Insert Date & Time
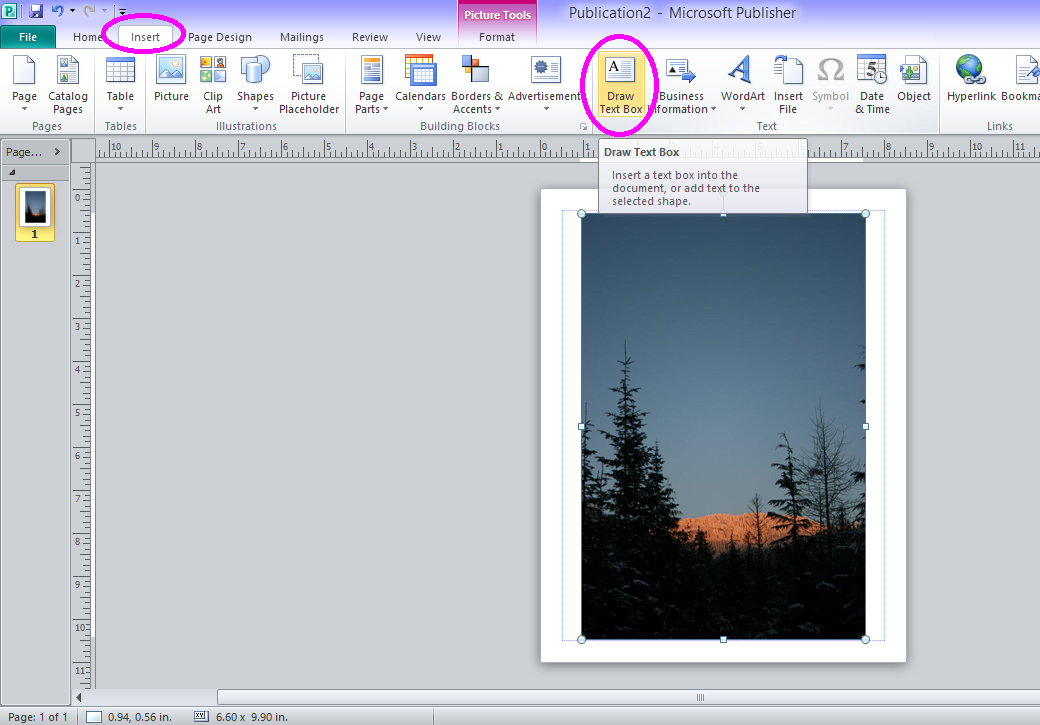Image resolution: width=1040 pixels, height=725 pixels. point(872,84)
